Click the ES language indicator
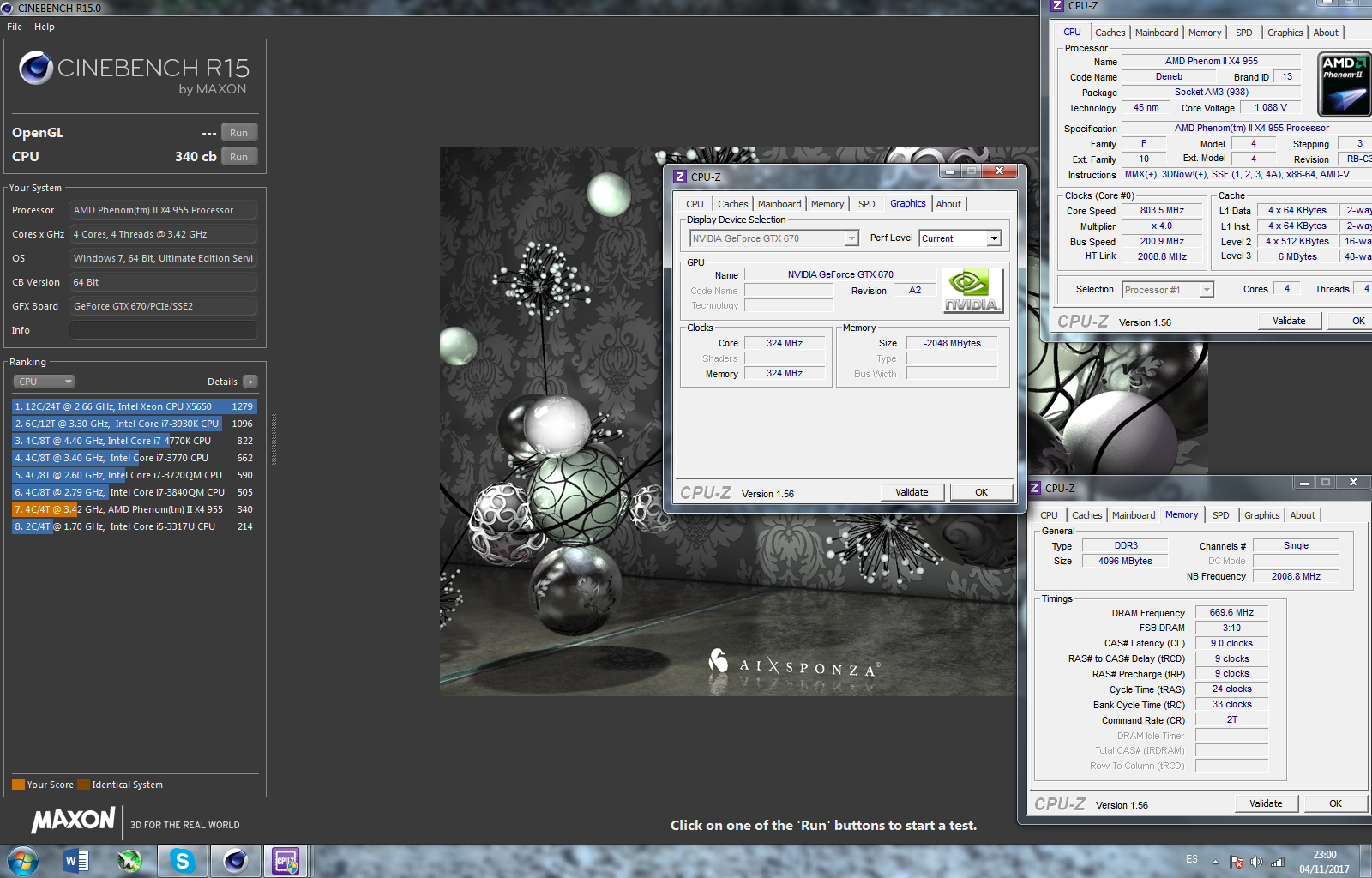1372x878 pixels. [x=1192, y=859]
